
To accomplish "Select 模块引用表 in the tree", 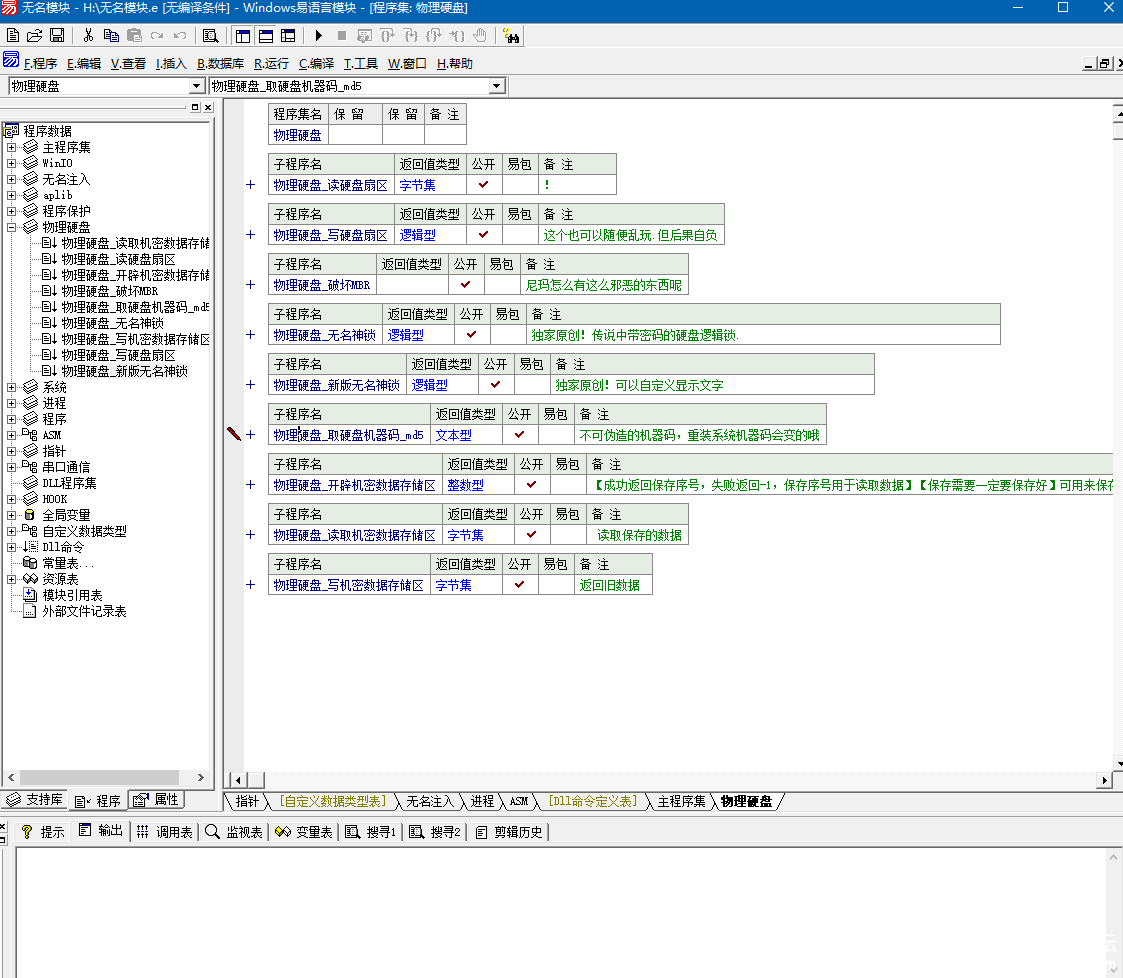I will click(72, 596).
